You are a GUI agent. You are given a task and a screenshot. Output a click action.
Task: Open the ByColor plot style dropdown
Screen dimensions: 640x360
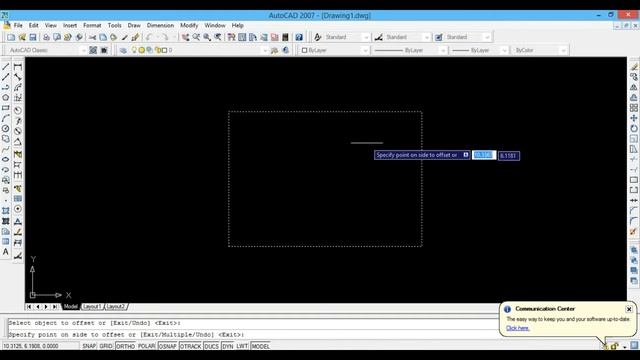[x=564, y=50]
